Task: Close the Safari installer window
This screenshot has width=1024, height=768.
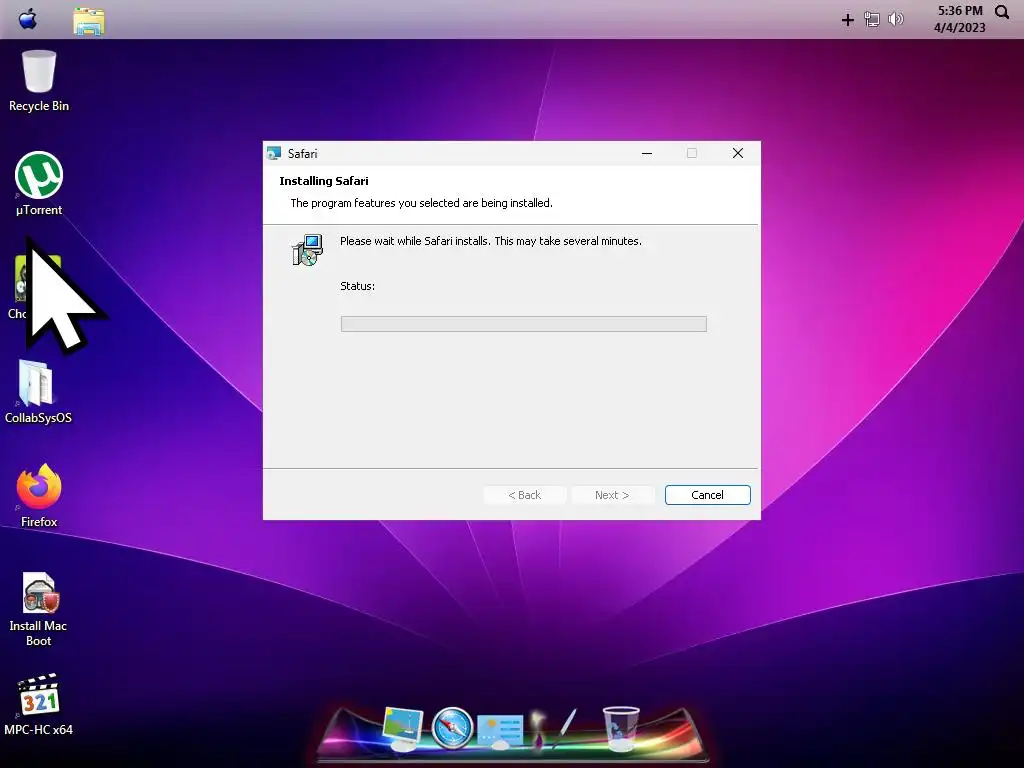Action: [738, 153]
